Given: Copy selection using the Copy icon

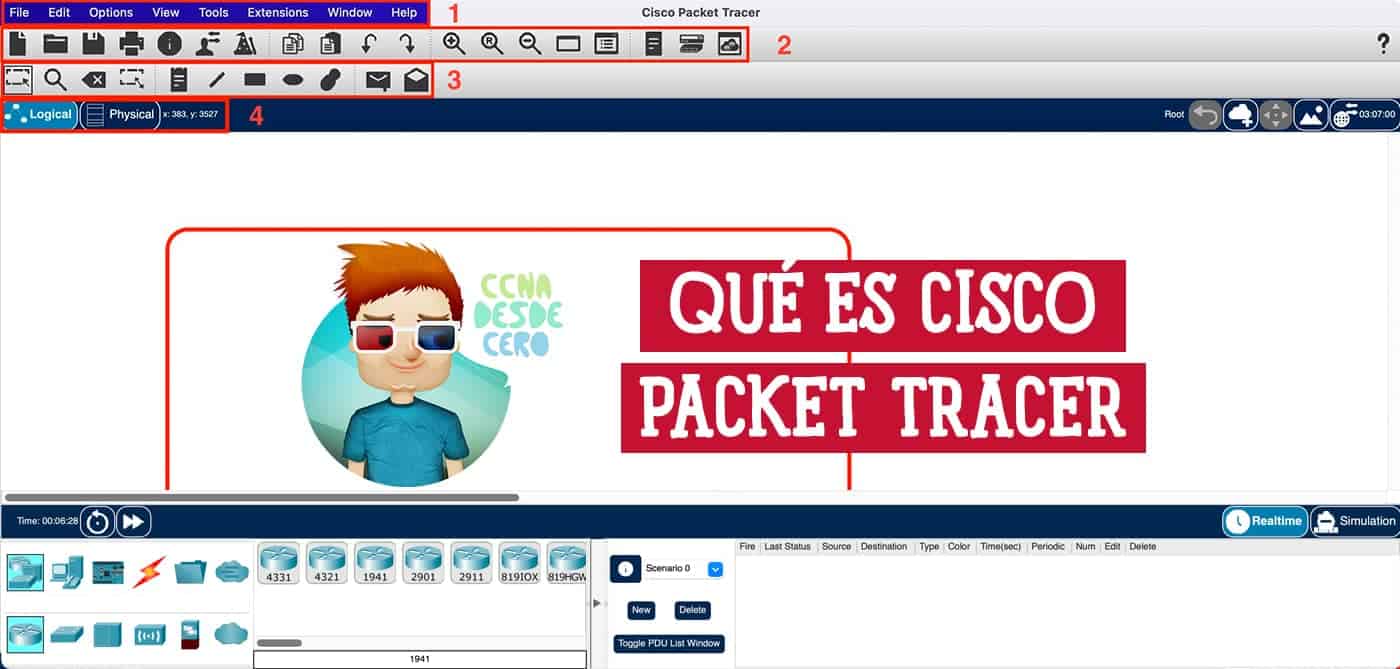Looking at the screenshot, I should tap(293, 43).
